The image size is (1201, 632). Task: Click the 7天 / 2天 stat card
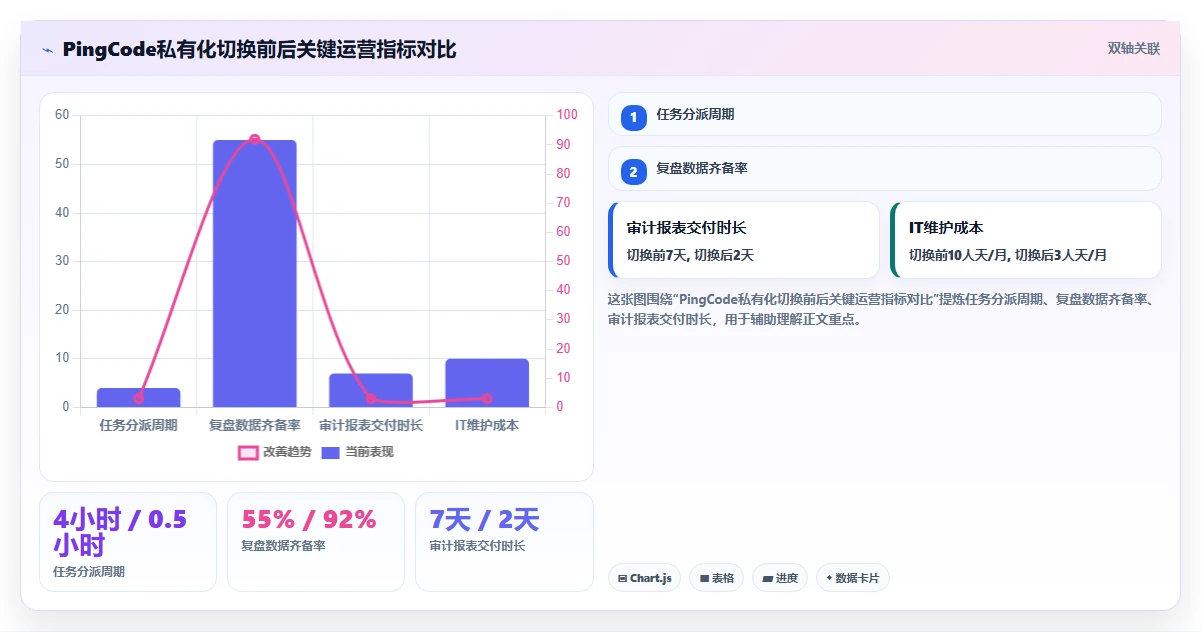(504, 542)
